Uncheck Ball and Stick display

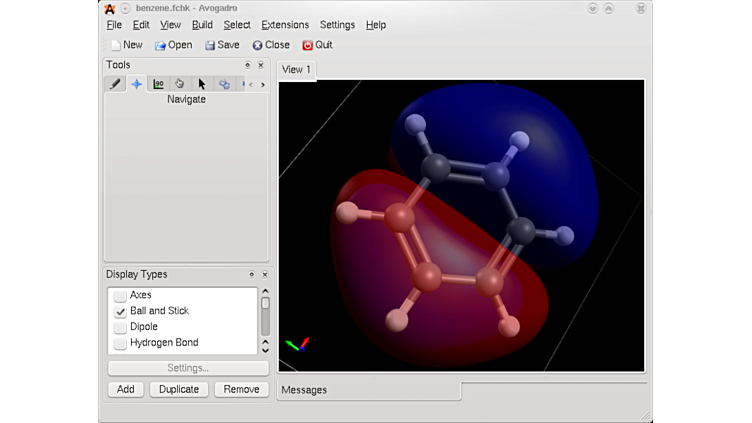click(120, 311)
